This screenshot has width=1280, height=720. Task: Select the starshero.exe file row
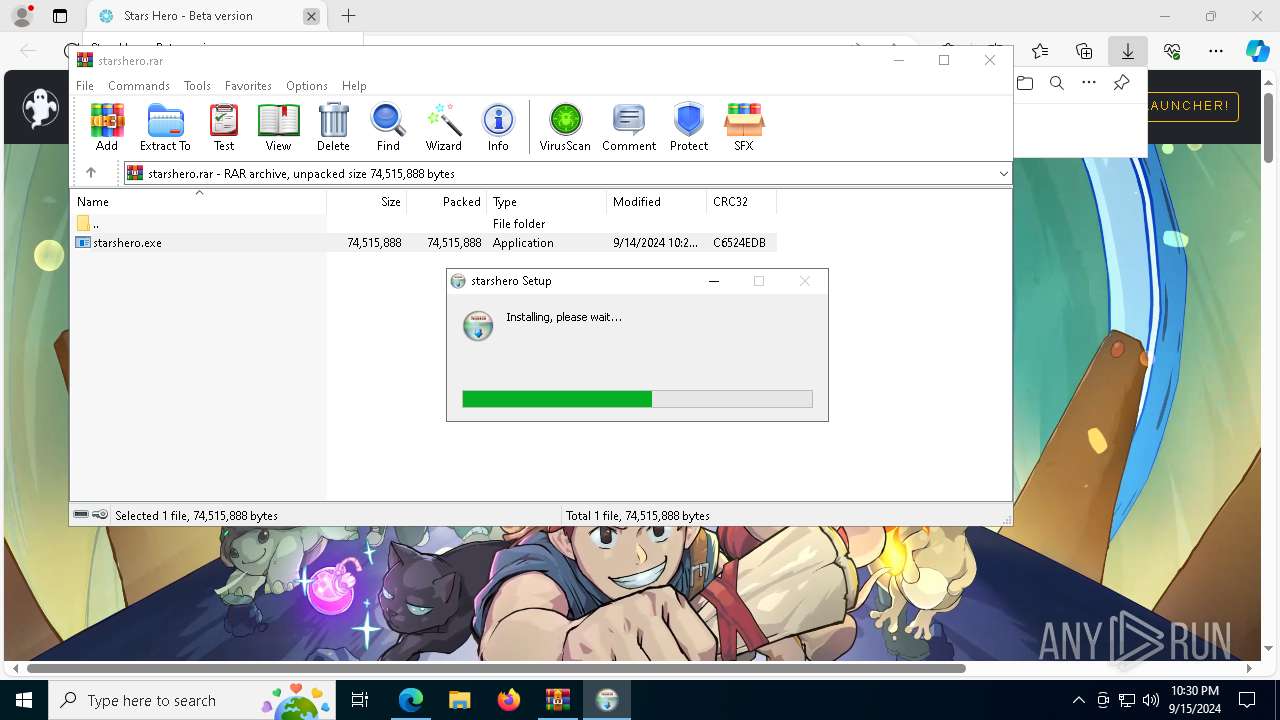click(424, 243)
